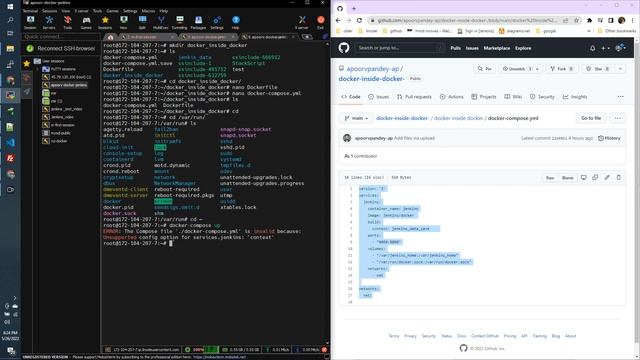The image size is (640, 360).
Task: Expand the taskbar hidden icons chevron
Action: tap(15, 298)
